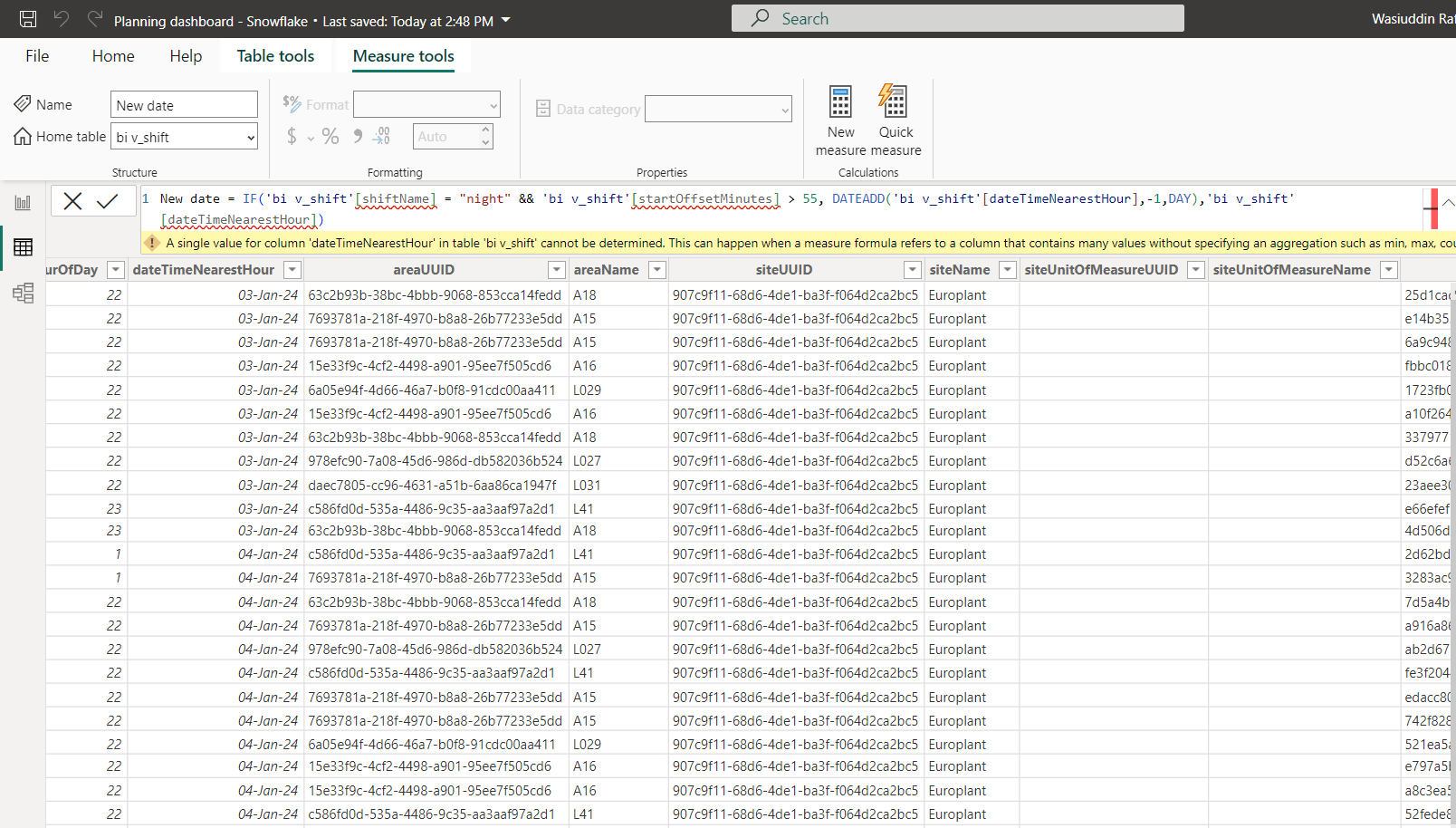Open the areaName column filter dropdown
This screenshot has width=1456, height=828.
[x=658, y=270]
